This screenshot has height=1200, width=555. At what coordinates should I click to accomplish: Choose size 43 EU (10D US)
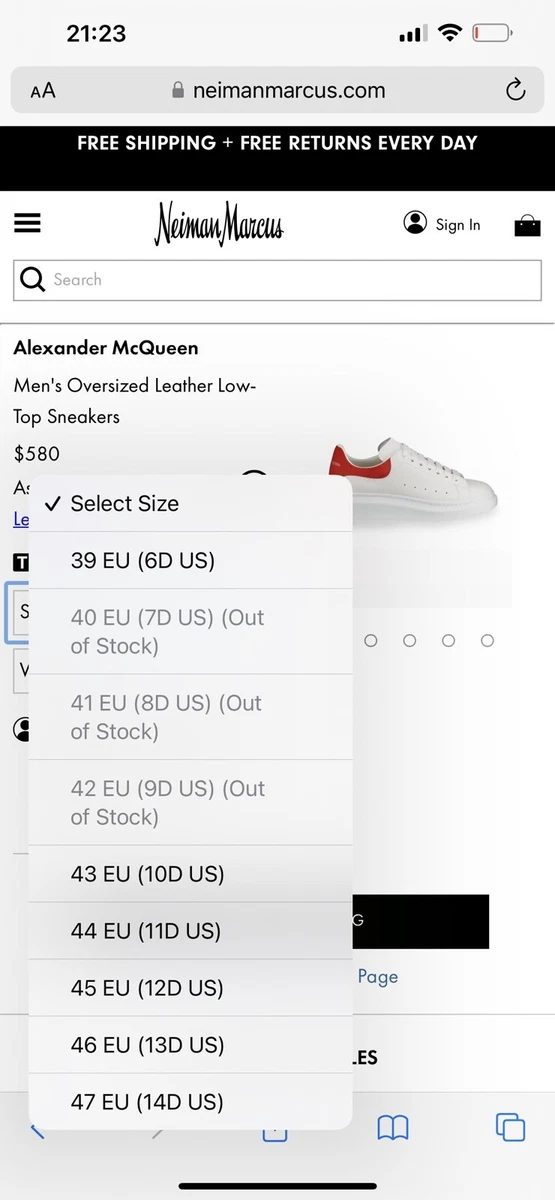pyautogui.click(x=191, y=874)
